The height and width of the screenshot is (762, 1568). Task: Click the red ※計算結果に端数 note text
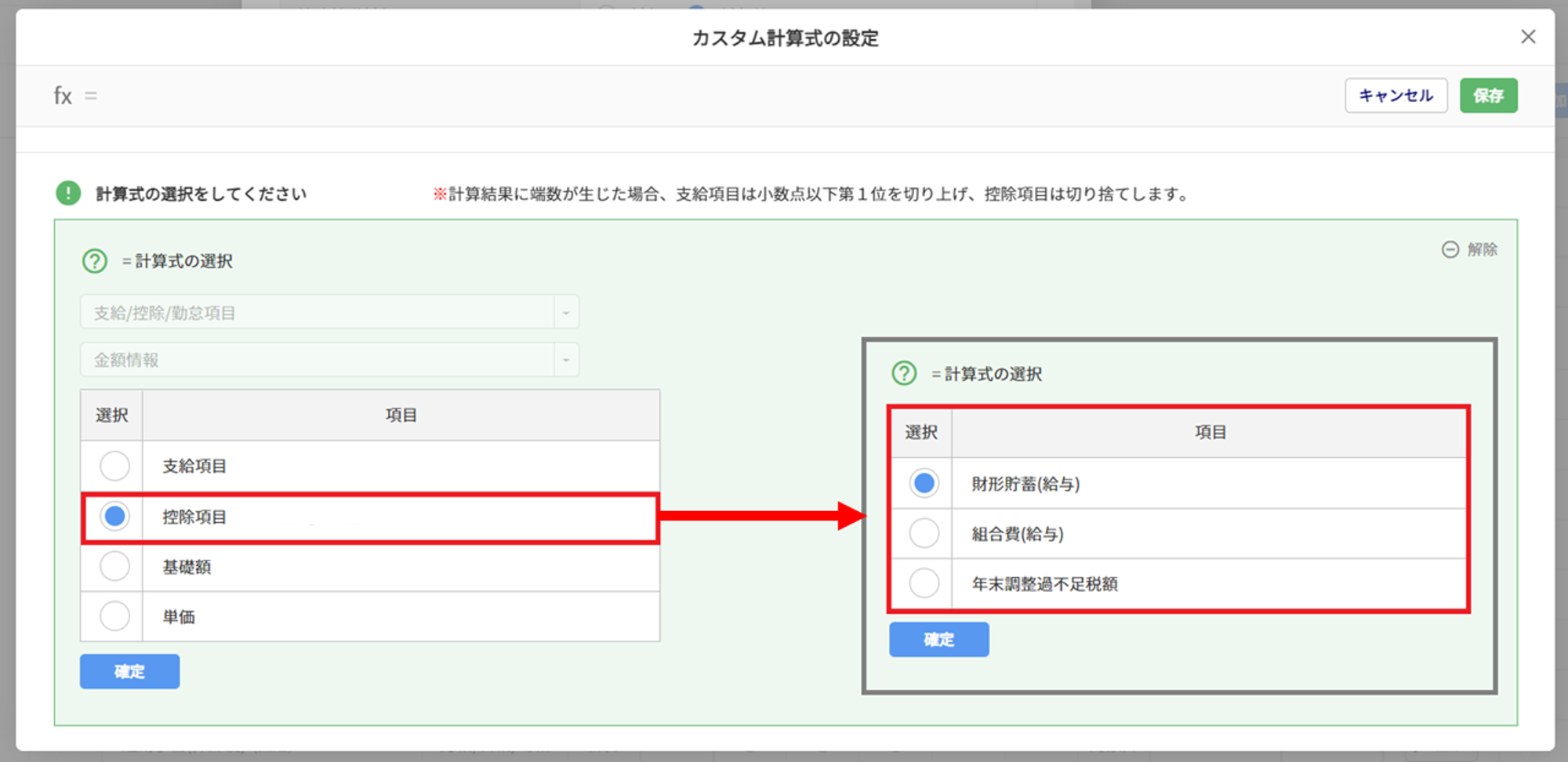(812, 194)
